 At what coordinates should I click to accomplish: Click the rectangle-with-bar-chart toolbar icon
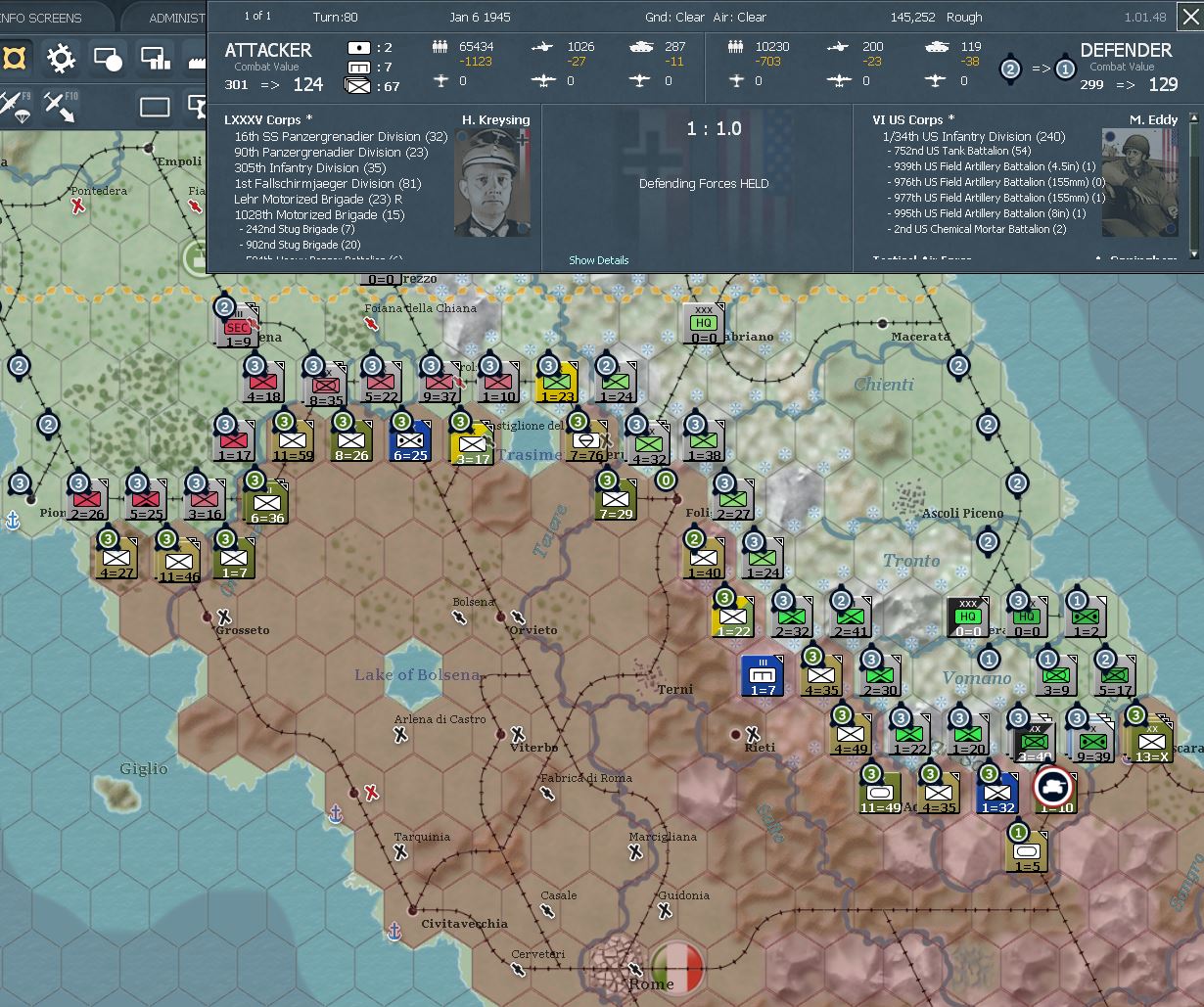(x=156, y=59)
